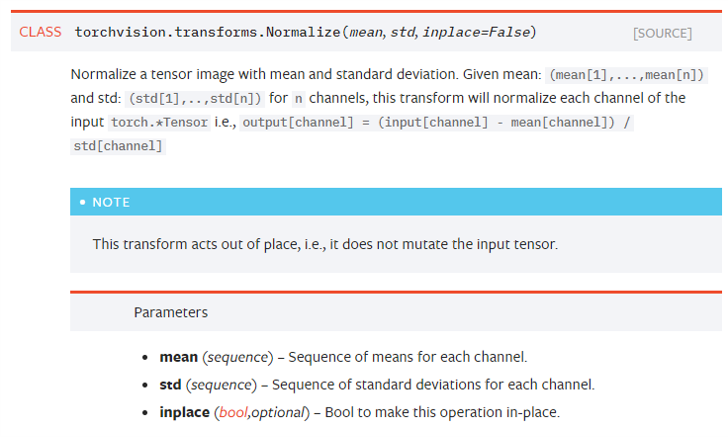Click the bold 'std' parameter name
The width and height of the screenshot is (728, 437).
coord(170,385)
